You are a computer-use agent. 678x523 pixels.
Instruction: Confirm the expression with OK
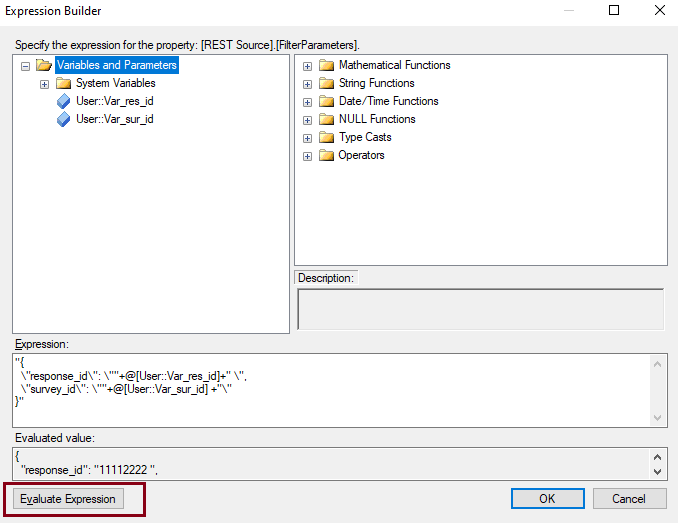click(x=547, y=498)
